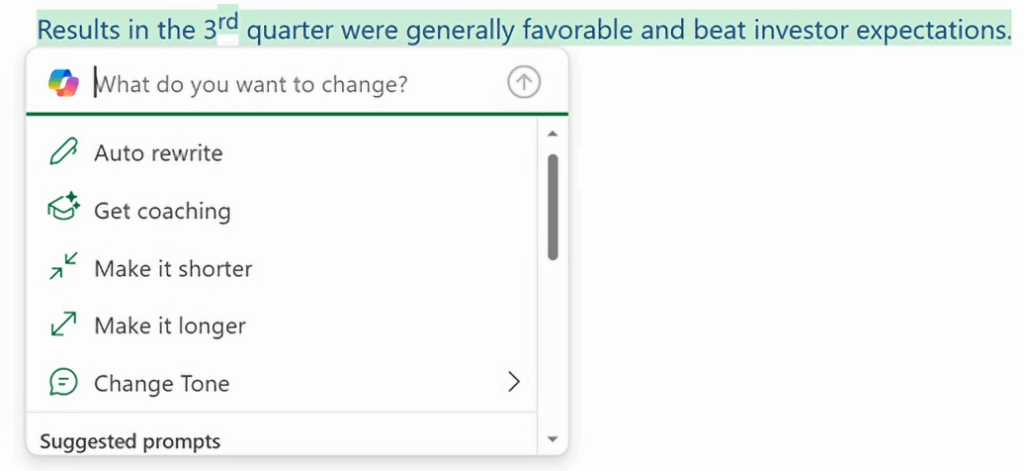Click the Change Tone speech bubble icon

[63, 382]
